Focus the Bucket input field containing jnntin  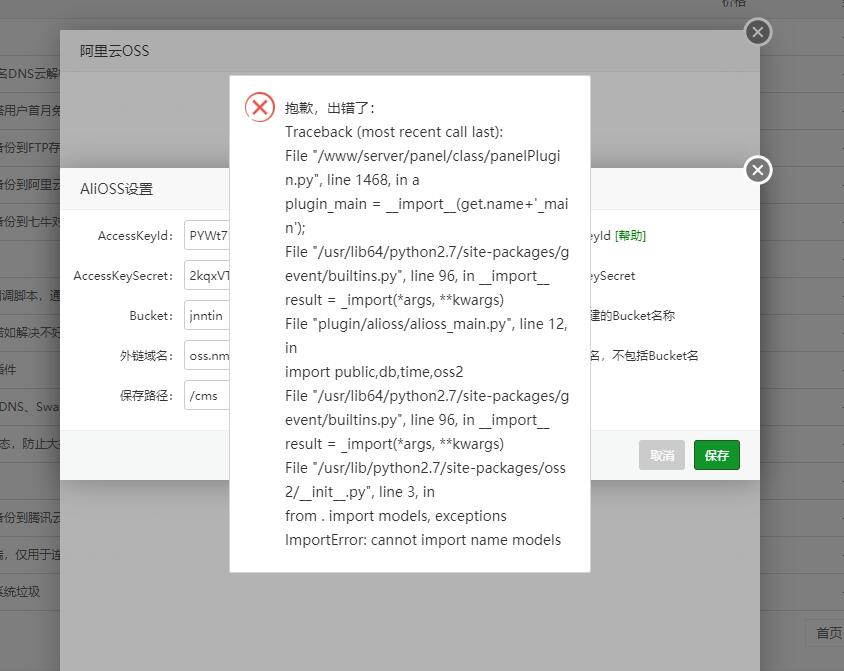pos(207,315)
